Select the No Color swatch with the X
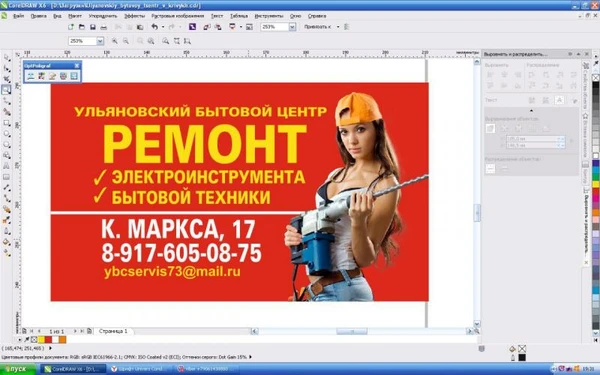The width and height of the screenshot is (600, 375). (x=596, y=78)
